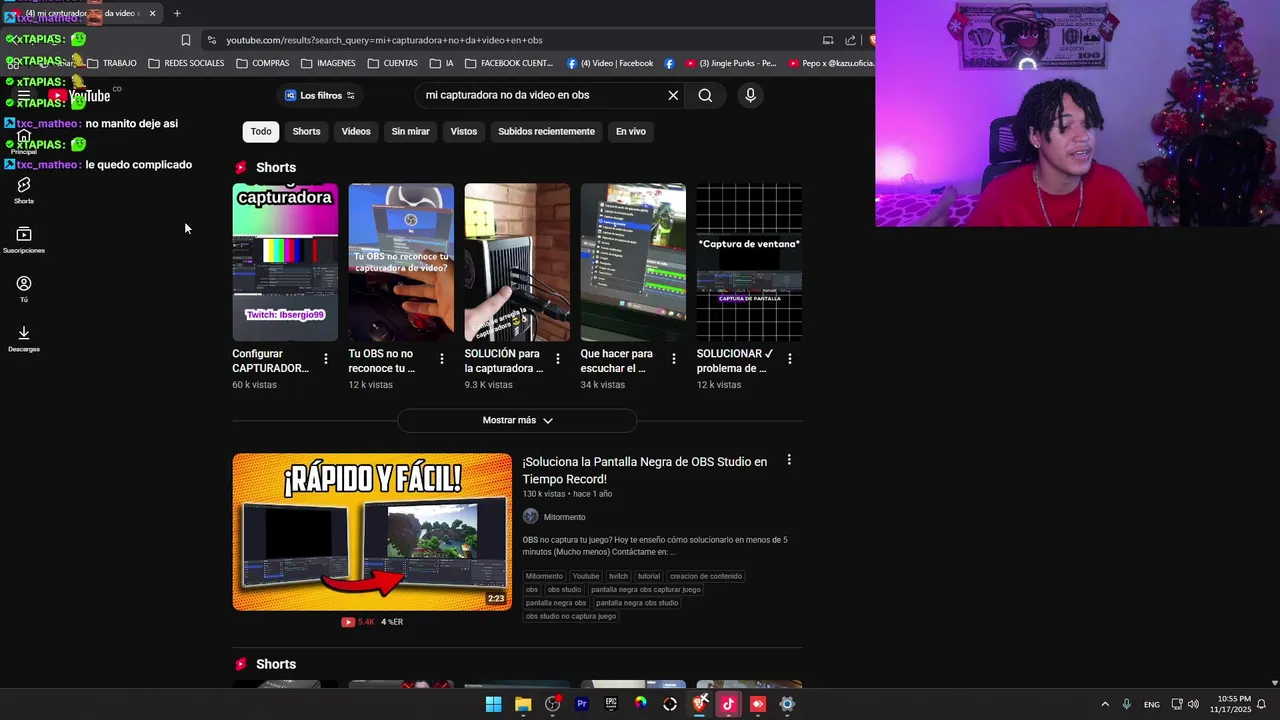
Task: Open TikTok app on the taskbar
Action: pos(728,704)
